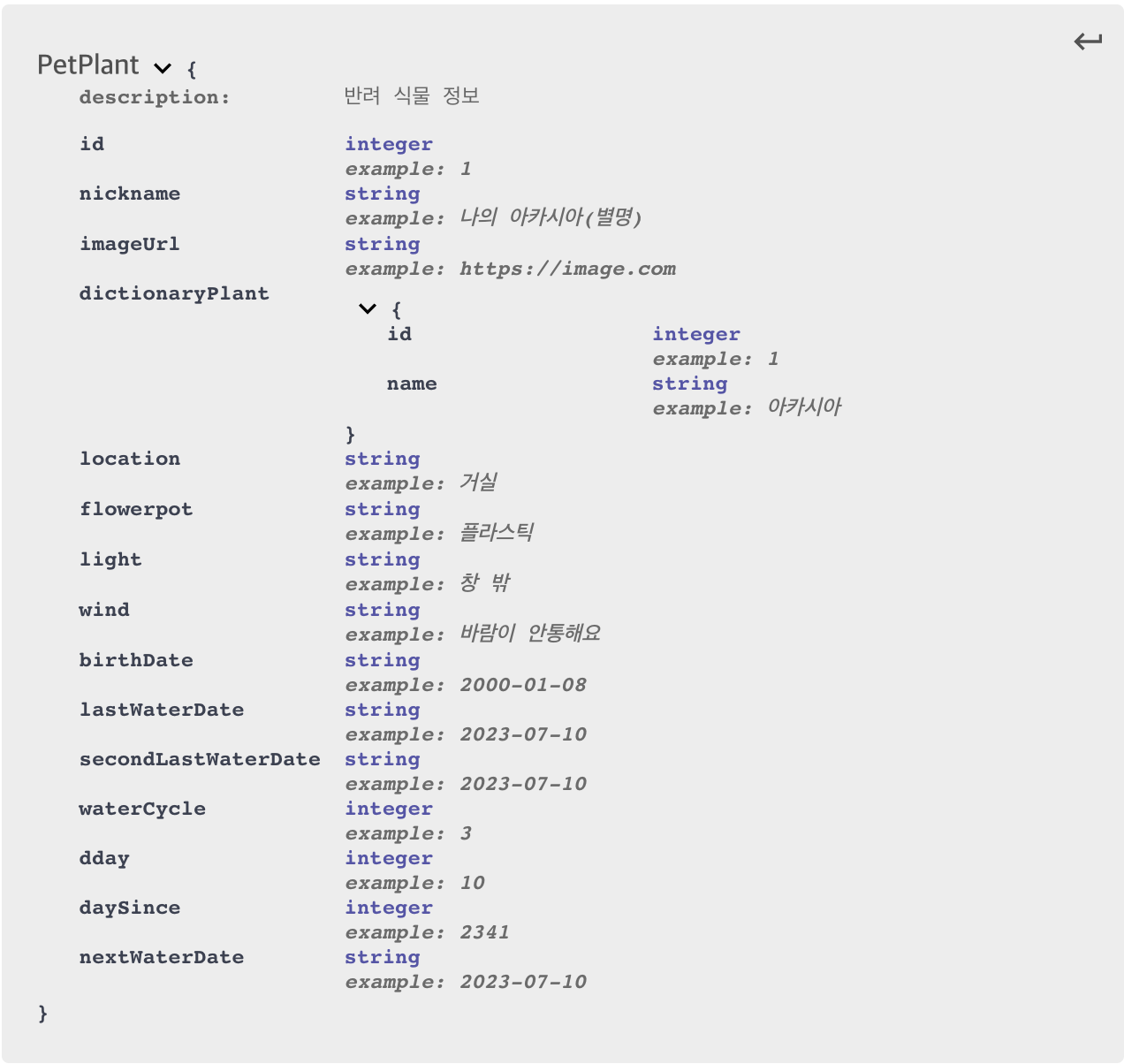Screen dimensions: 1124x1064
Task: Click the dictionaryPlant property name
Action: coord(174,293)
